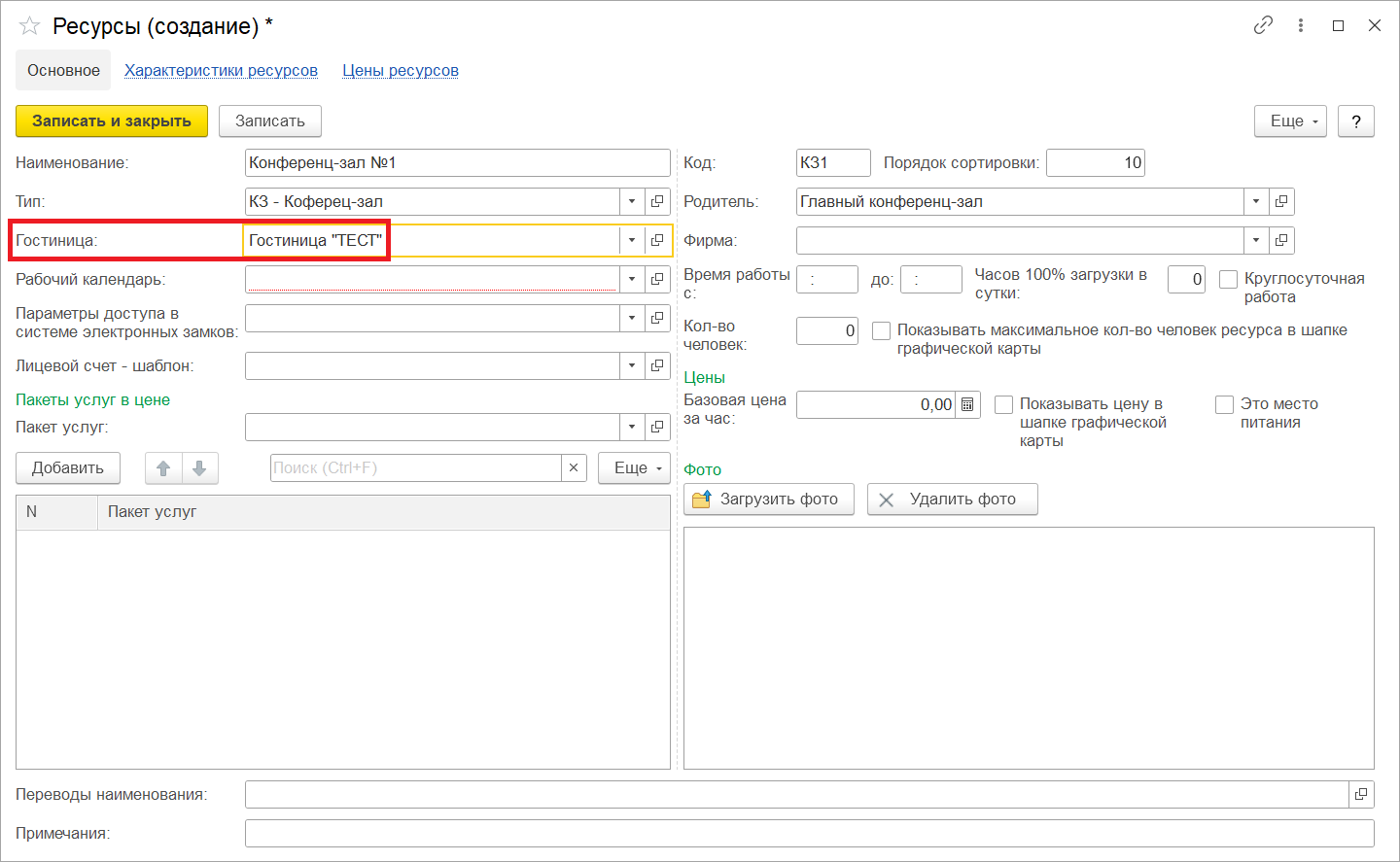
Task: Open the top Еще menu
Action: (1290, 121)
